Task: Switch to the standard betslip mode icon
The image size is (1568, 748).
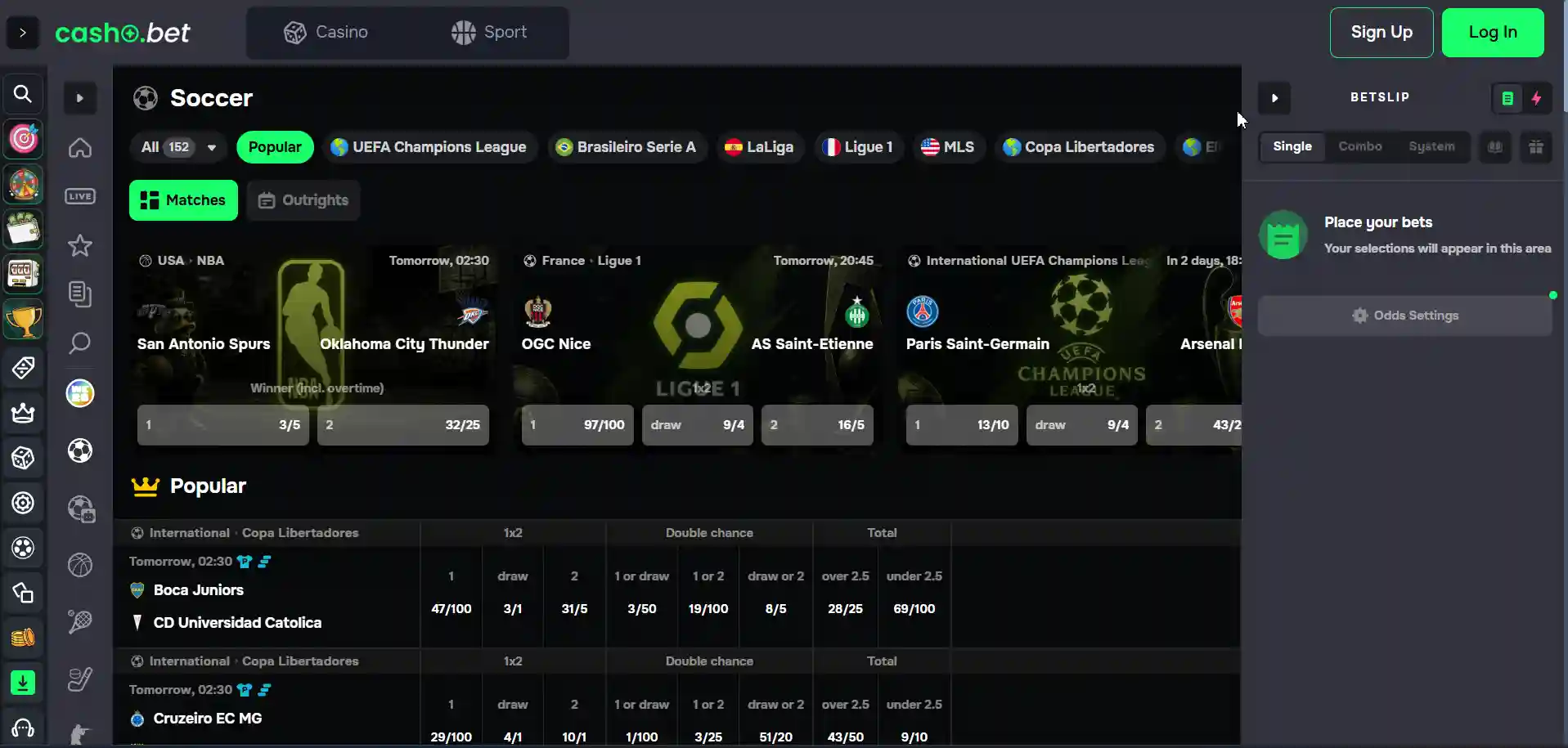Action: coord(1507,98)
